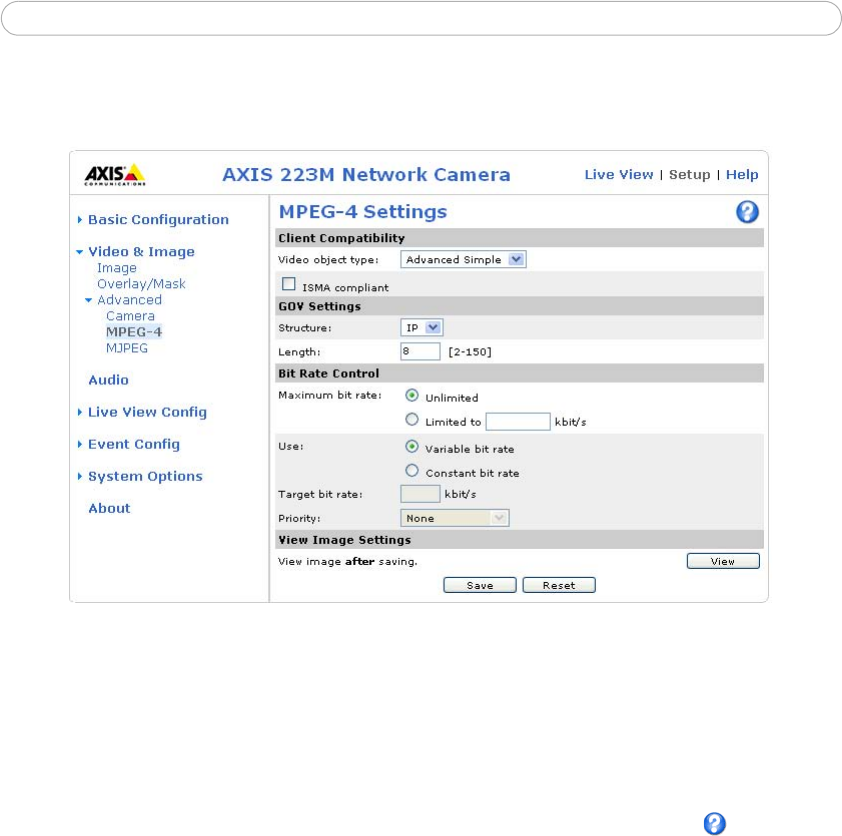Click the GOV Length input field
Screen dimensions: 842x836
(420, 352)
